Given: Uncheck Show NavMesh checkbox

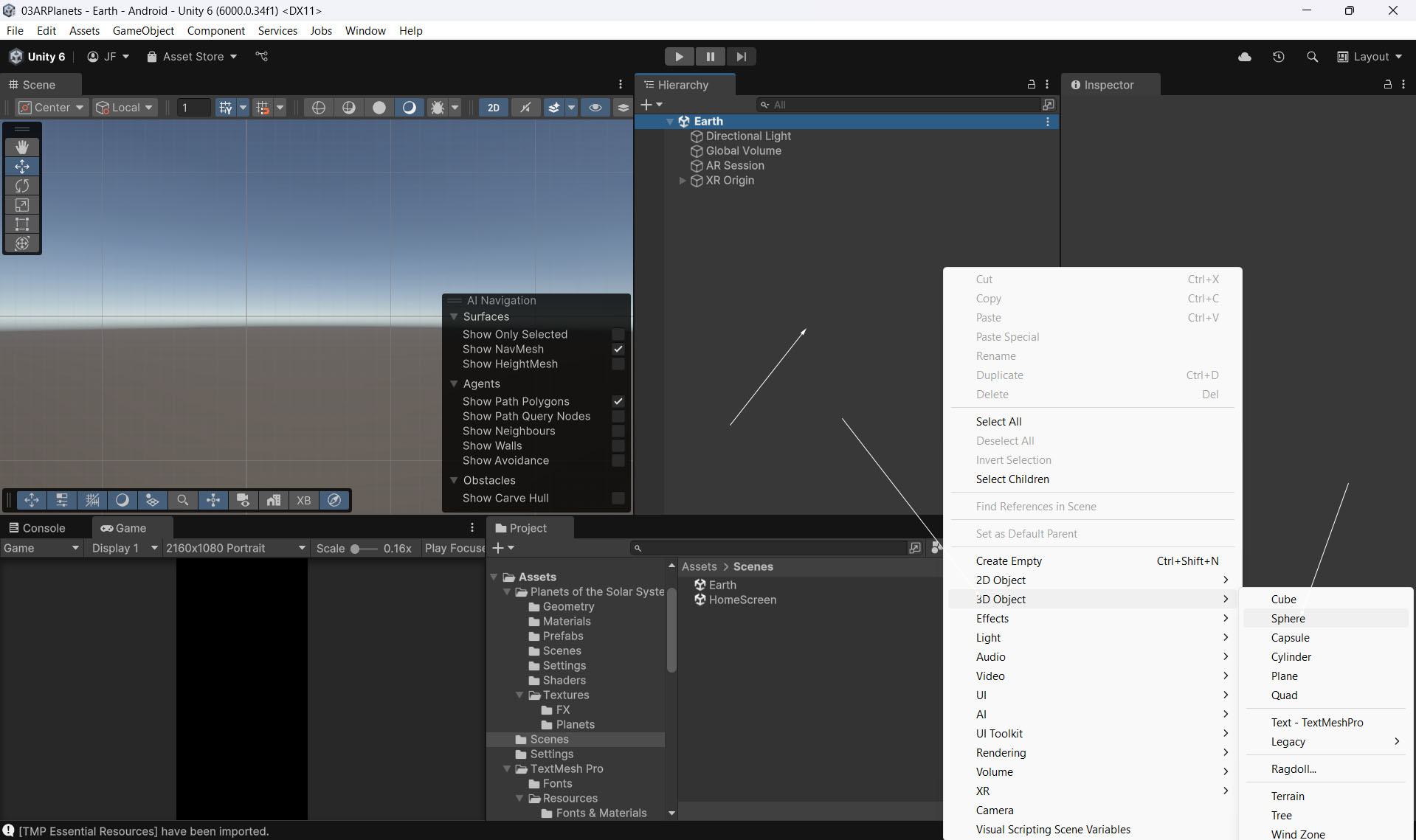Looking at the screenshot, I should point(618,350).
